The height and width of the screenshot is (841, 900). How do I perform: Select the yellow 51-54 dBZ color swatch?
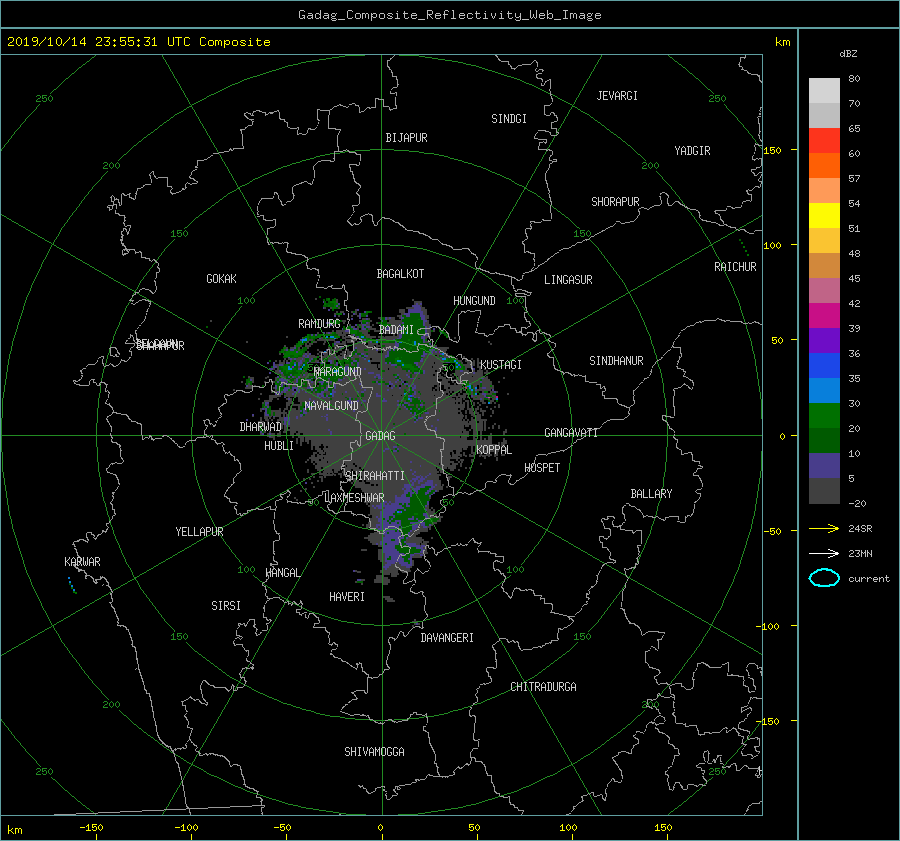tap(824, 216)
